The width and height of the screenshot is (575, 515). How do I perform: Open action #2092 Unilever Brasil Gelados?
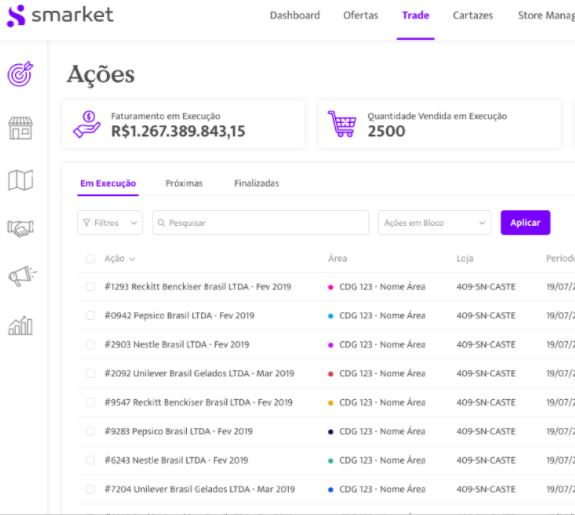pyautogui.click(x=199, y=373)
